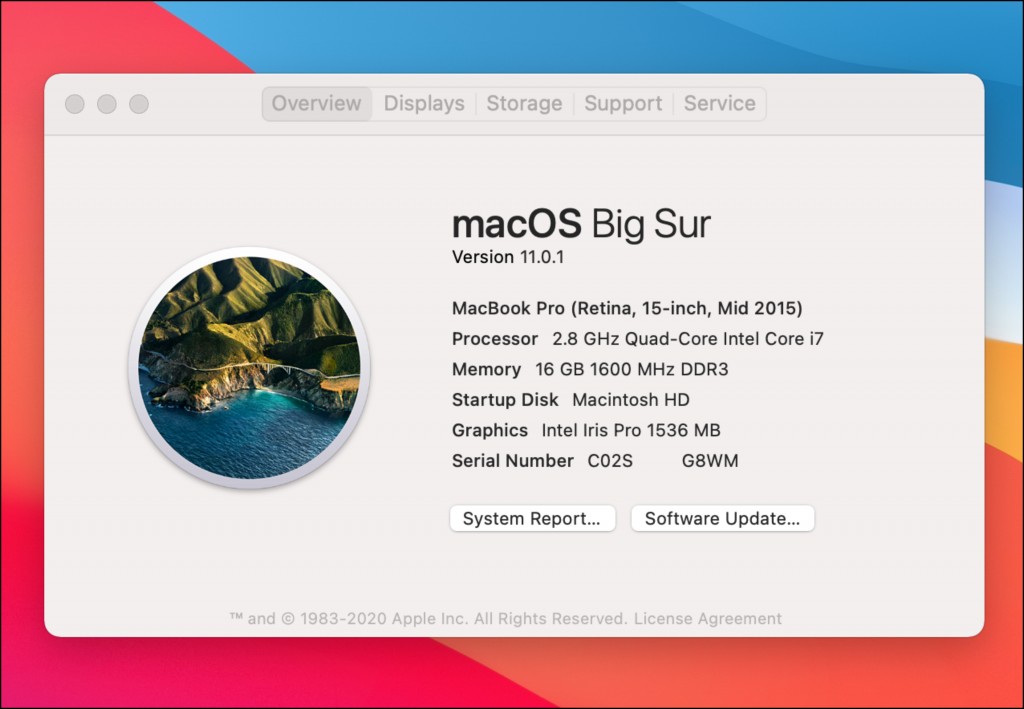Click the Startup Disk label

(x=505, y=400)
